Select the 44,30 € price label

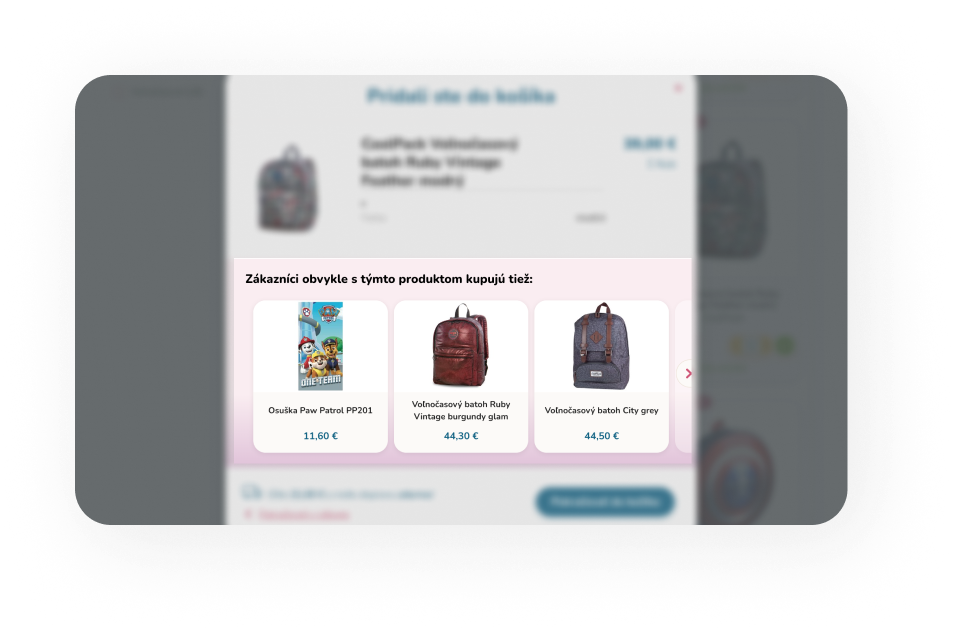coord(461,436)
